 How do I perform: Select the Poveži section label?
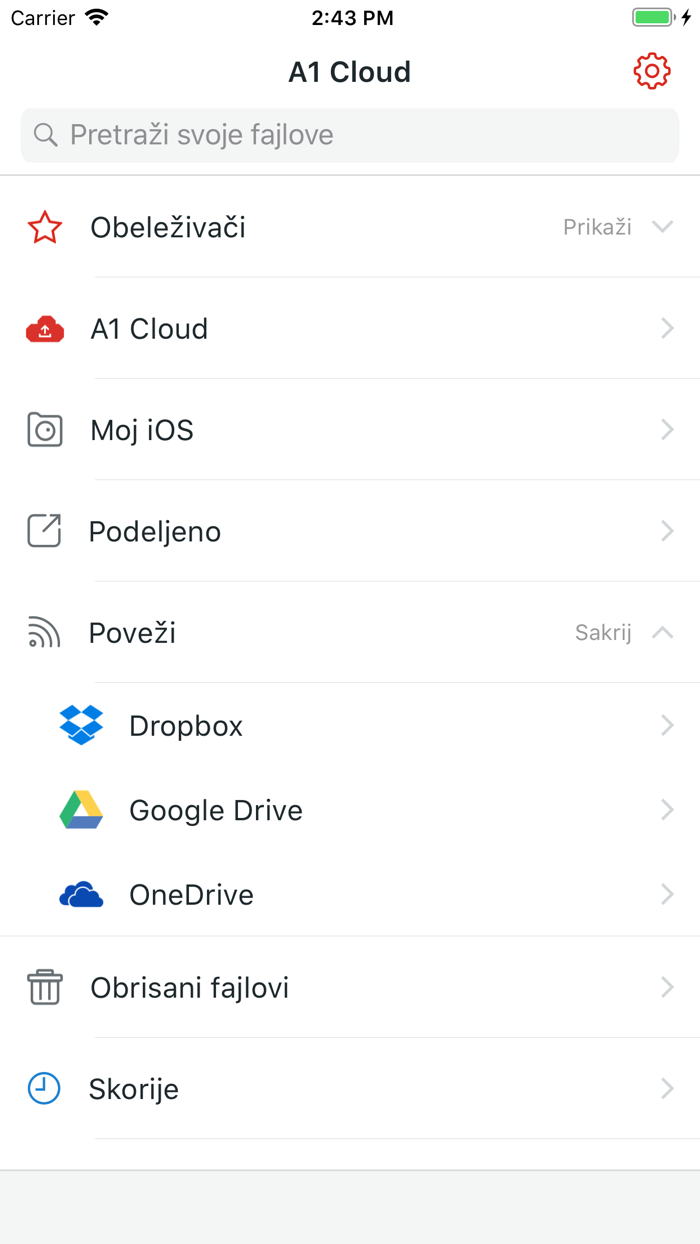tap(132, 633)
